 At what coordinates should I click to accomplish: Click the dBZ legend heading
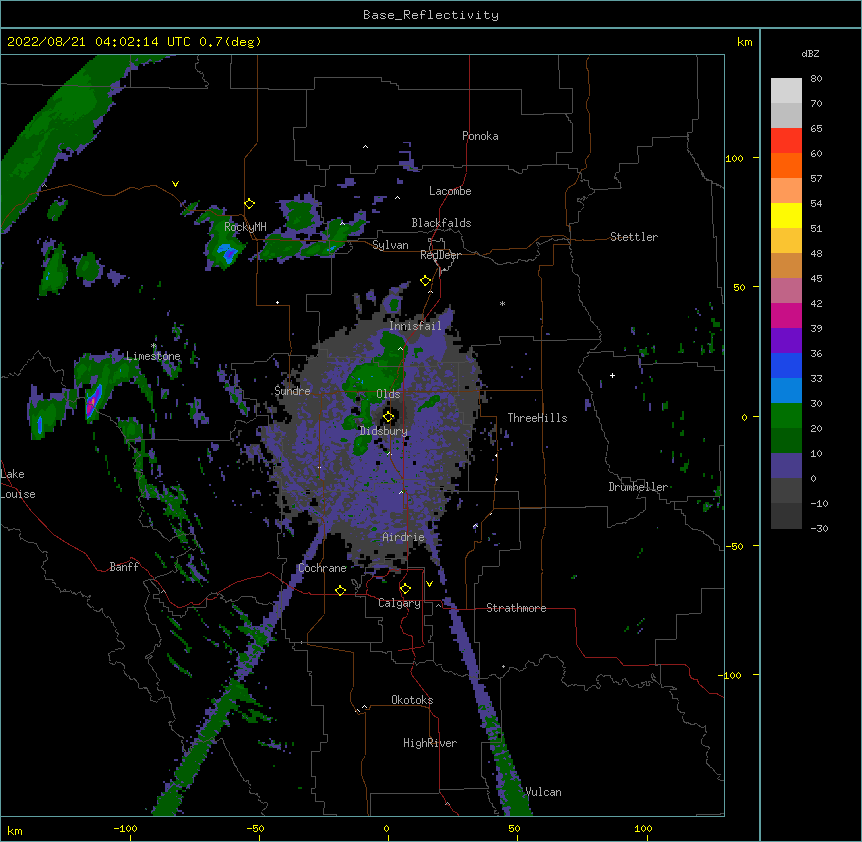[810, 54]
